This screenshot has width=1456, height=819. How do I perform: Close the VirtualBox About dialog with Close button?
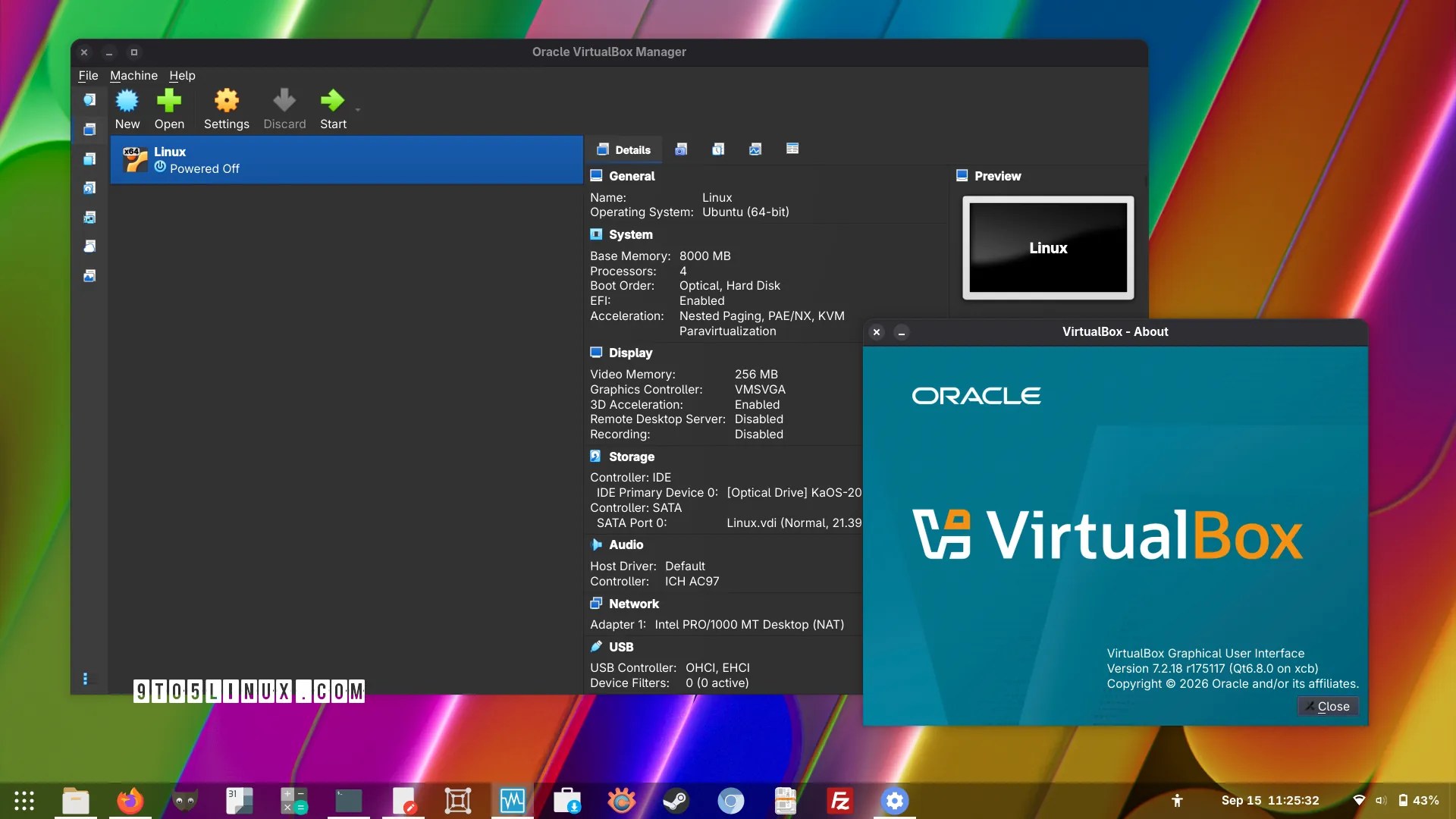click(1327, 707)
